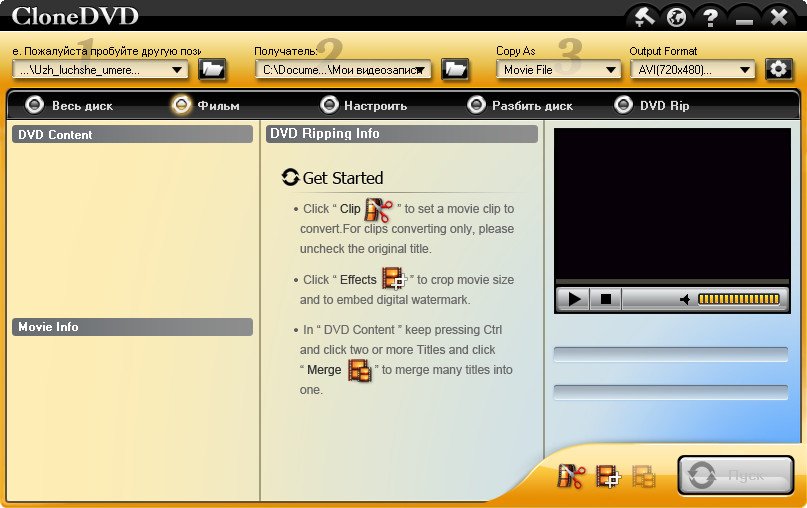Click the preview seek bar
The width and height of the screenshot is (807, 508).
point(672,282)
